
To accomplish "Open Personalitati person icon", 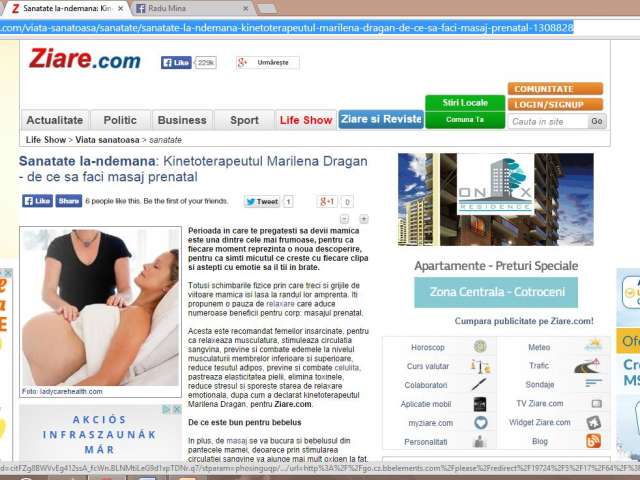I will click(480, 441).
